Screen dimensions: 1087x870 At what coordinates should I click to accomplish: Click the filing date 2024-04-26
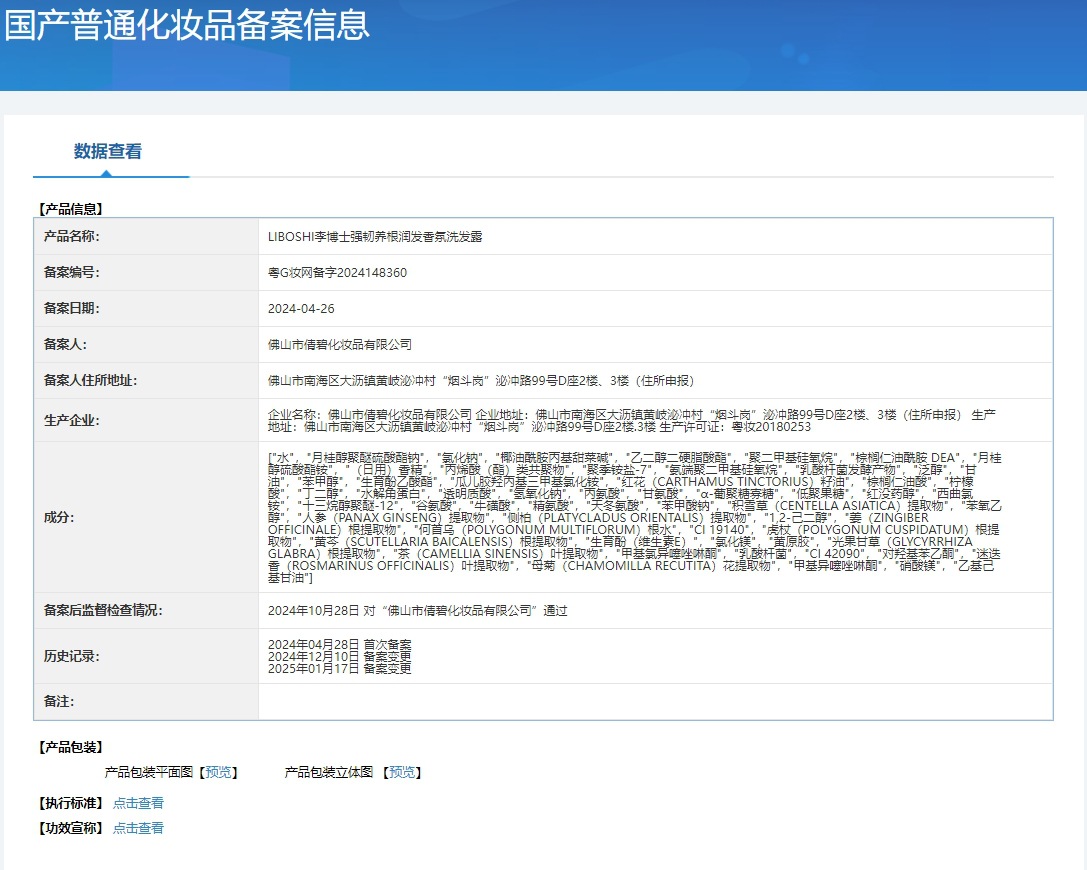tap(301, 309)
